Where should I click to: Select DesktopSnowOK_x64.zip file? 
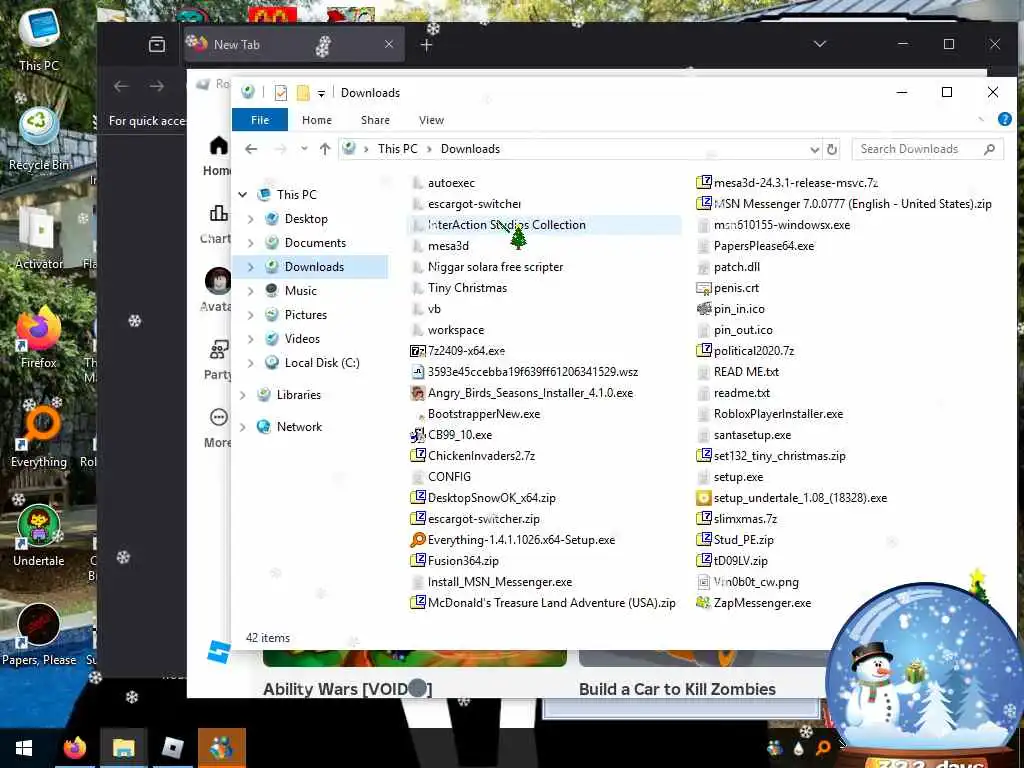click(x=492, y=498)
